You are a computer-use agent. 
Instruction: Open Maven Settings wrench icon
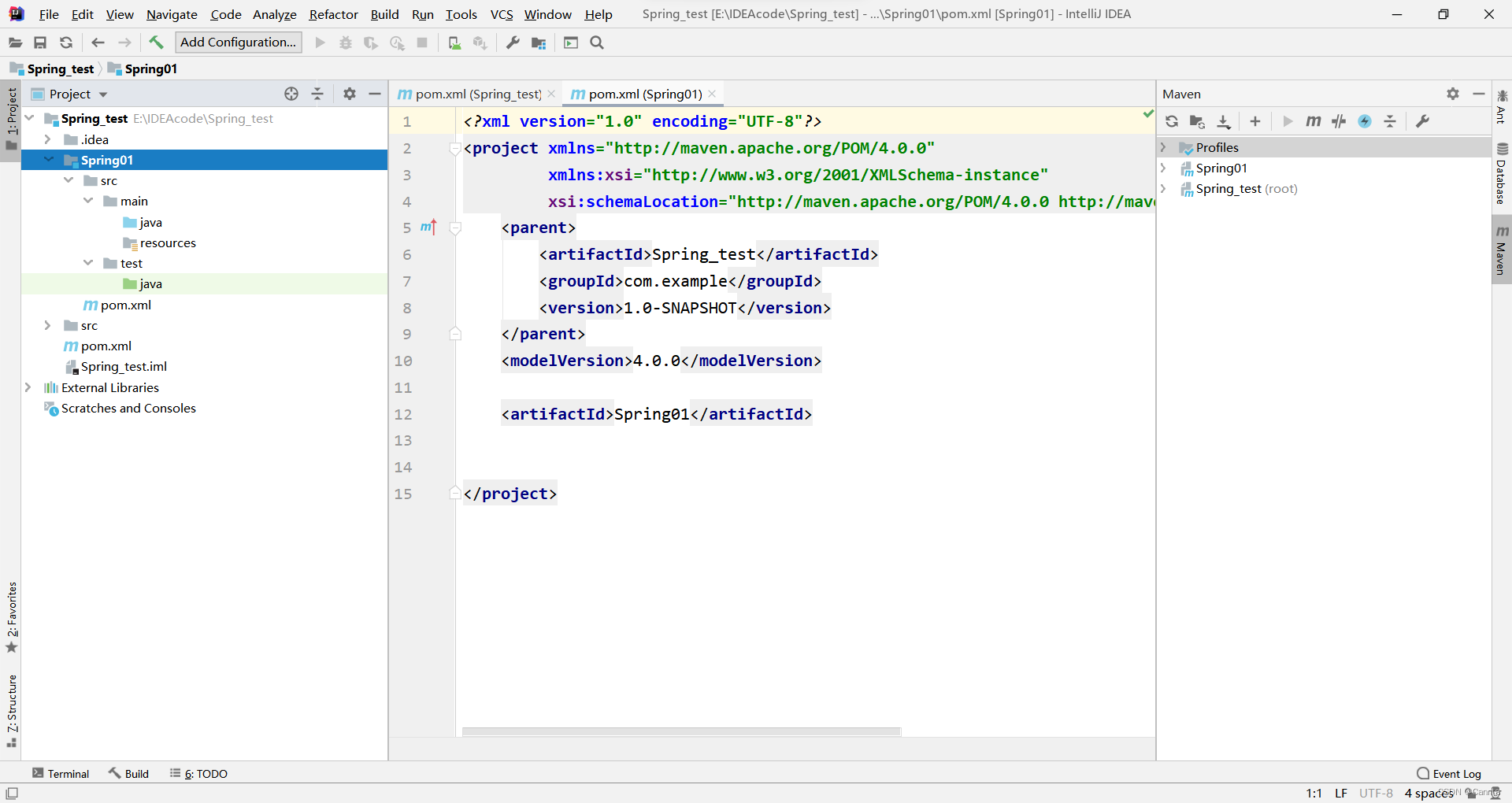pos(1422,121)
